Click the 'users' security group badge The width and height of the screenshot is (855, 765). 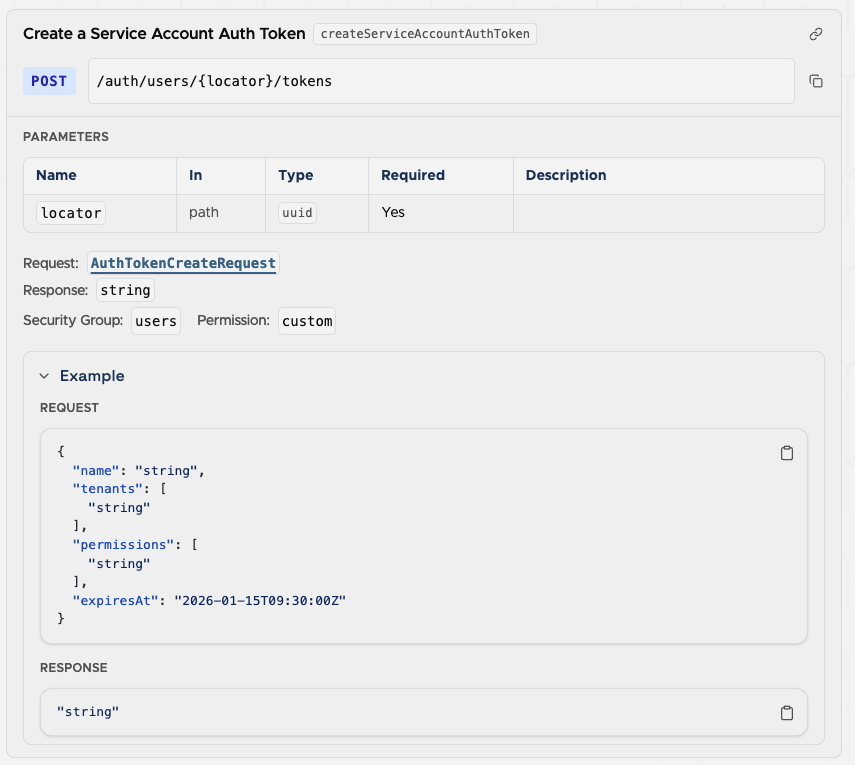(156, 321)
